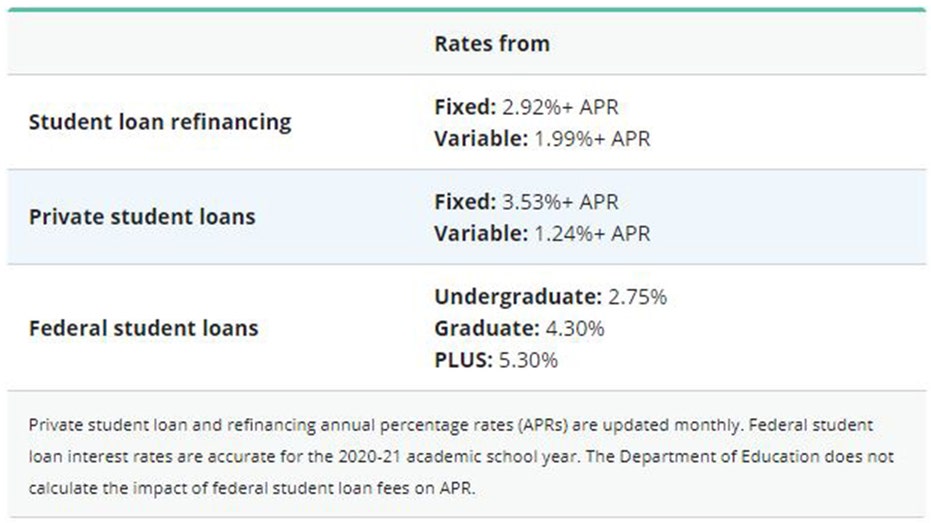Click the refinancing Variable 1.99%+ APR rate
Viewport: 931px width, 523px height.
click(542, 138)
